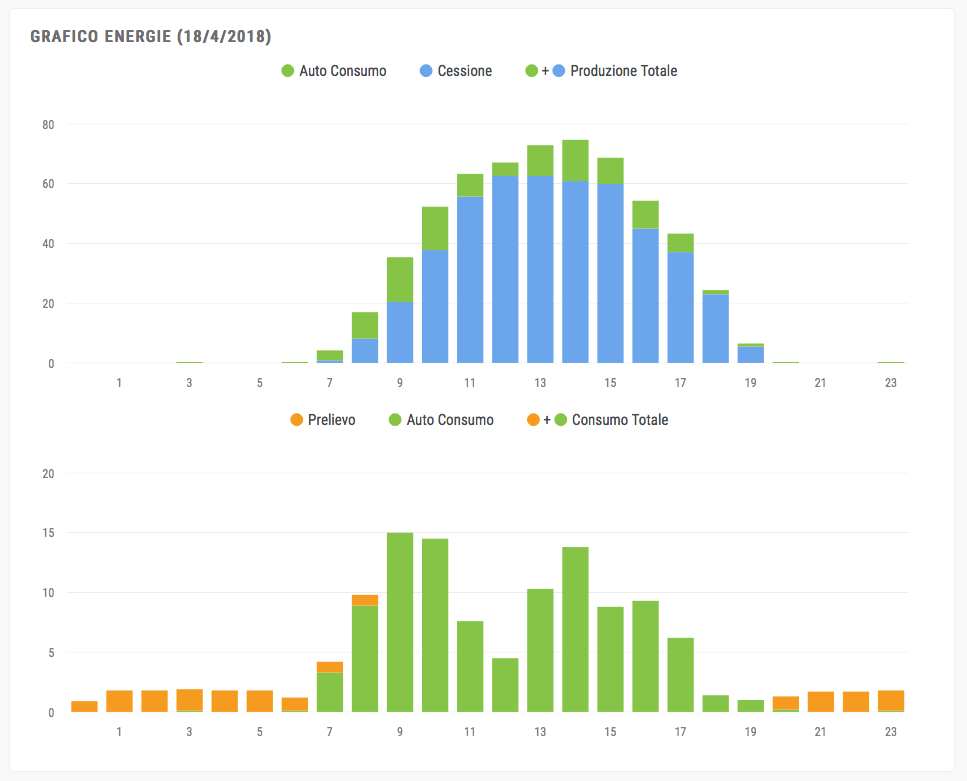
Task: Click the blue Cessione legend dot
Action: [x=426, y=71]
